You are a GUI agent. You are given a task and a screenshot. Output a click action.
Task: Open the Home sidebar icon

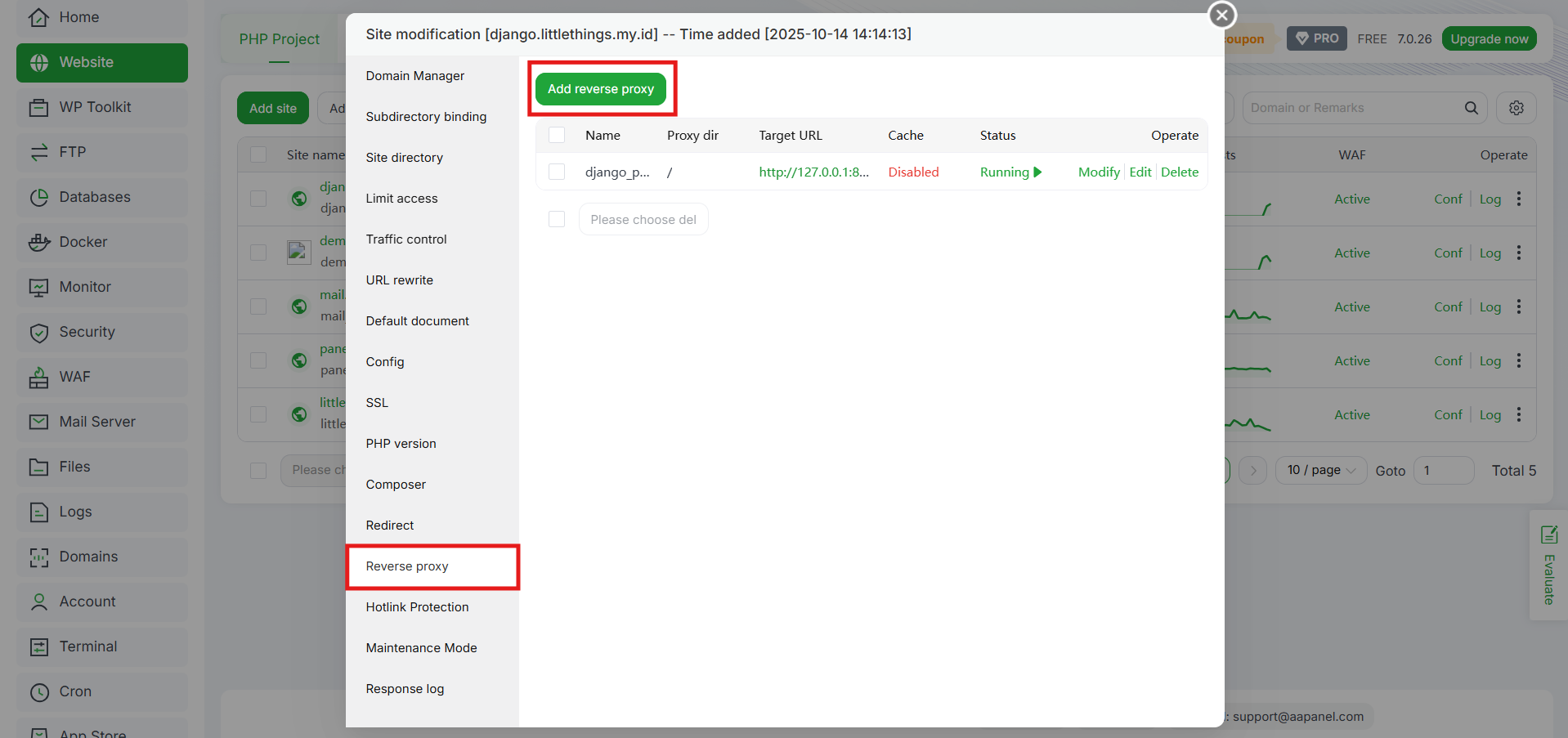coord(38,17)
